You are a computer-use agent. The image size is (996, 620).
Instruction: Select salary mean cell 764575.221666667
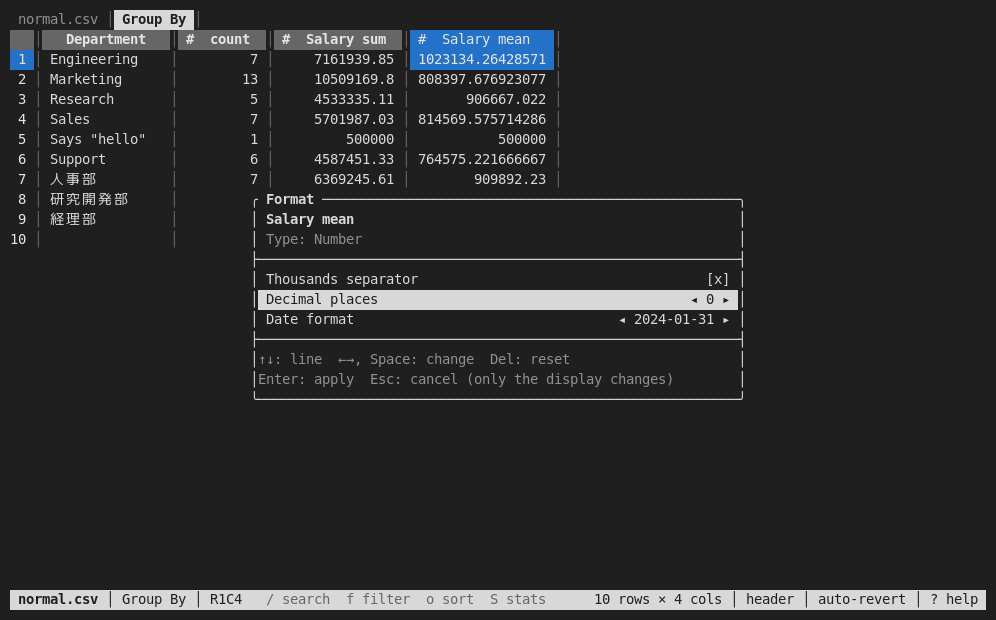coord(482,159)
